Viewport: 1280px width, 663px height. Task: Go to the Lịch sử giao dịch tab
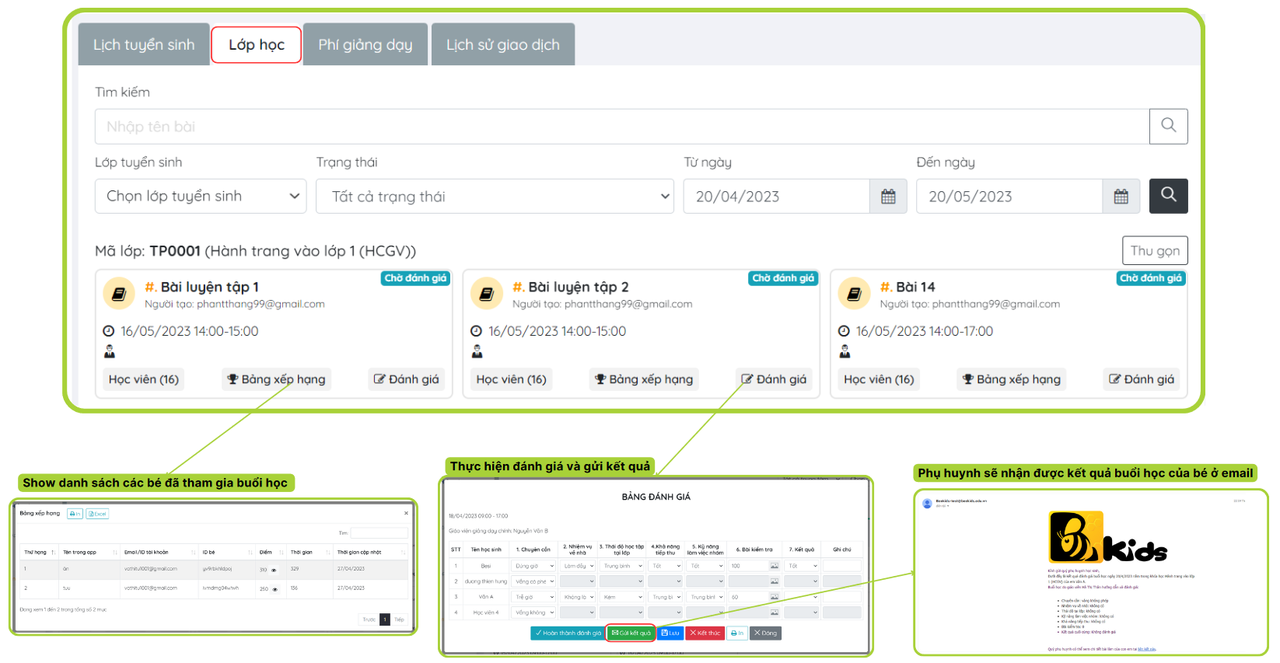point(503,45)
